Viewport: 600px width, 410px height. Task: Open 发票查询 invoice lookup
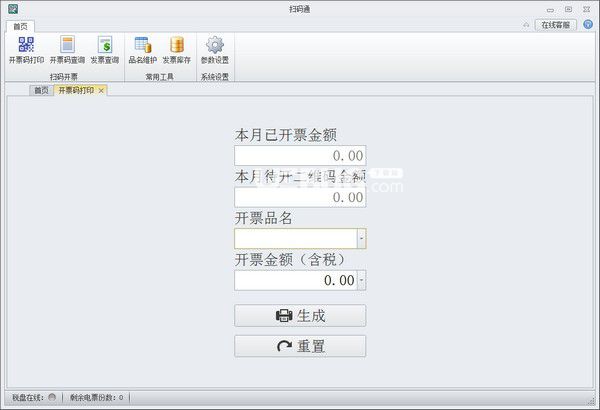tap(105, 50)
